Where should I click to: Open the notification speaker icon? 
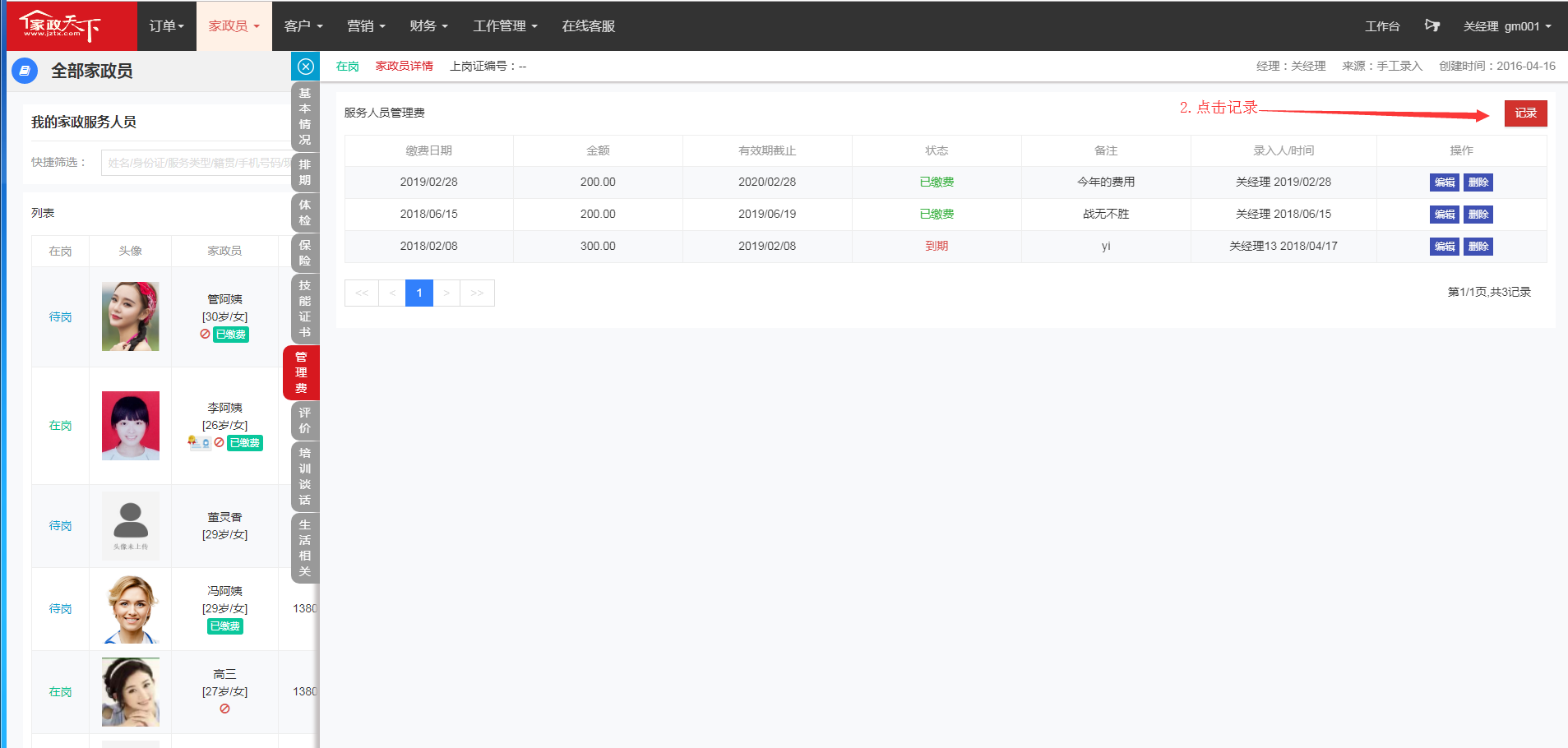tap(1432, 26)
